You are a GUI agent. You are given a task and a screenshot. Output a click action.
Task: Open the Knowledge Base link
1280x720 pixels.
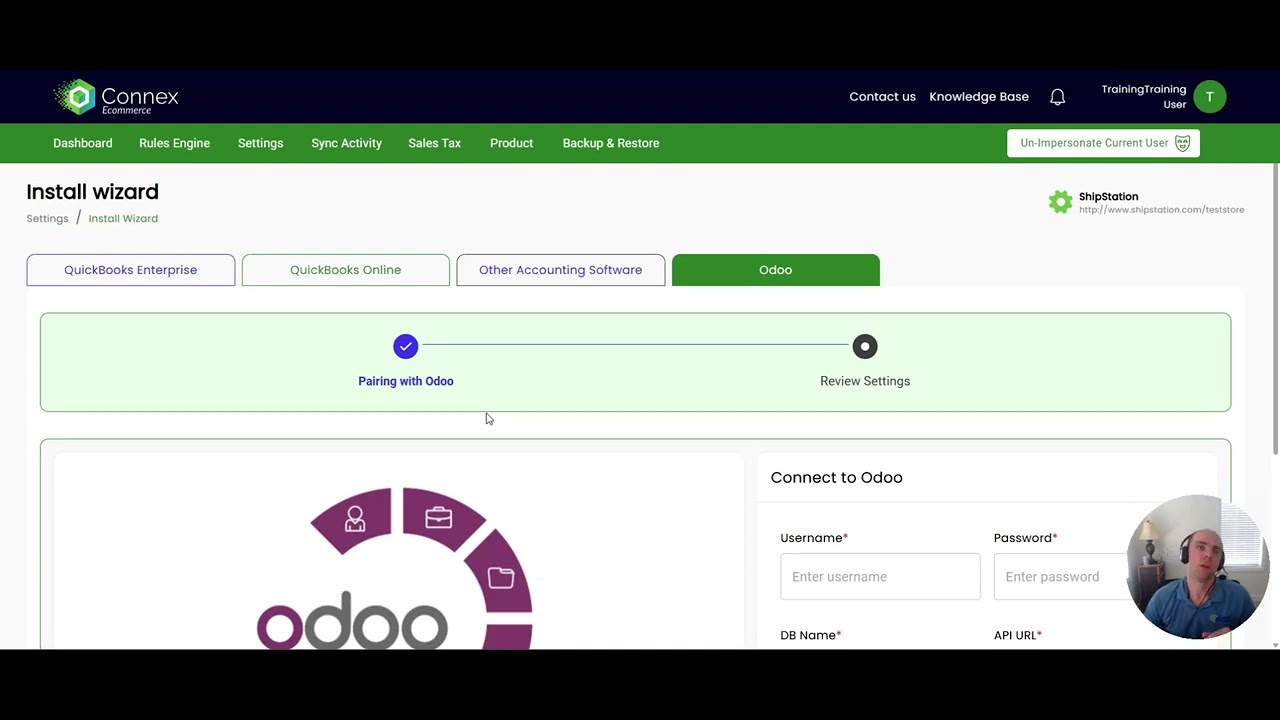tap(979, 97)
